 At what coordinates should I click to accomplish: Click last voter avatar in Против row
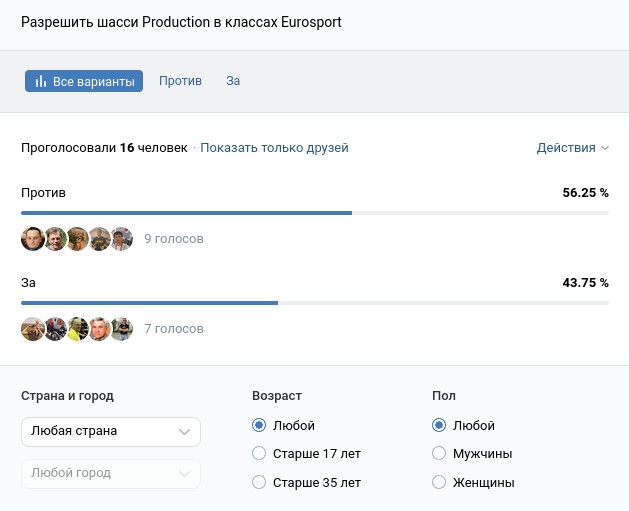pos(122,239)
